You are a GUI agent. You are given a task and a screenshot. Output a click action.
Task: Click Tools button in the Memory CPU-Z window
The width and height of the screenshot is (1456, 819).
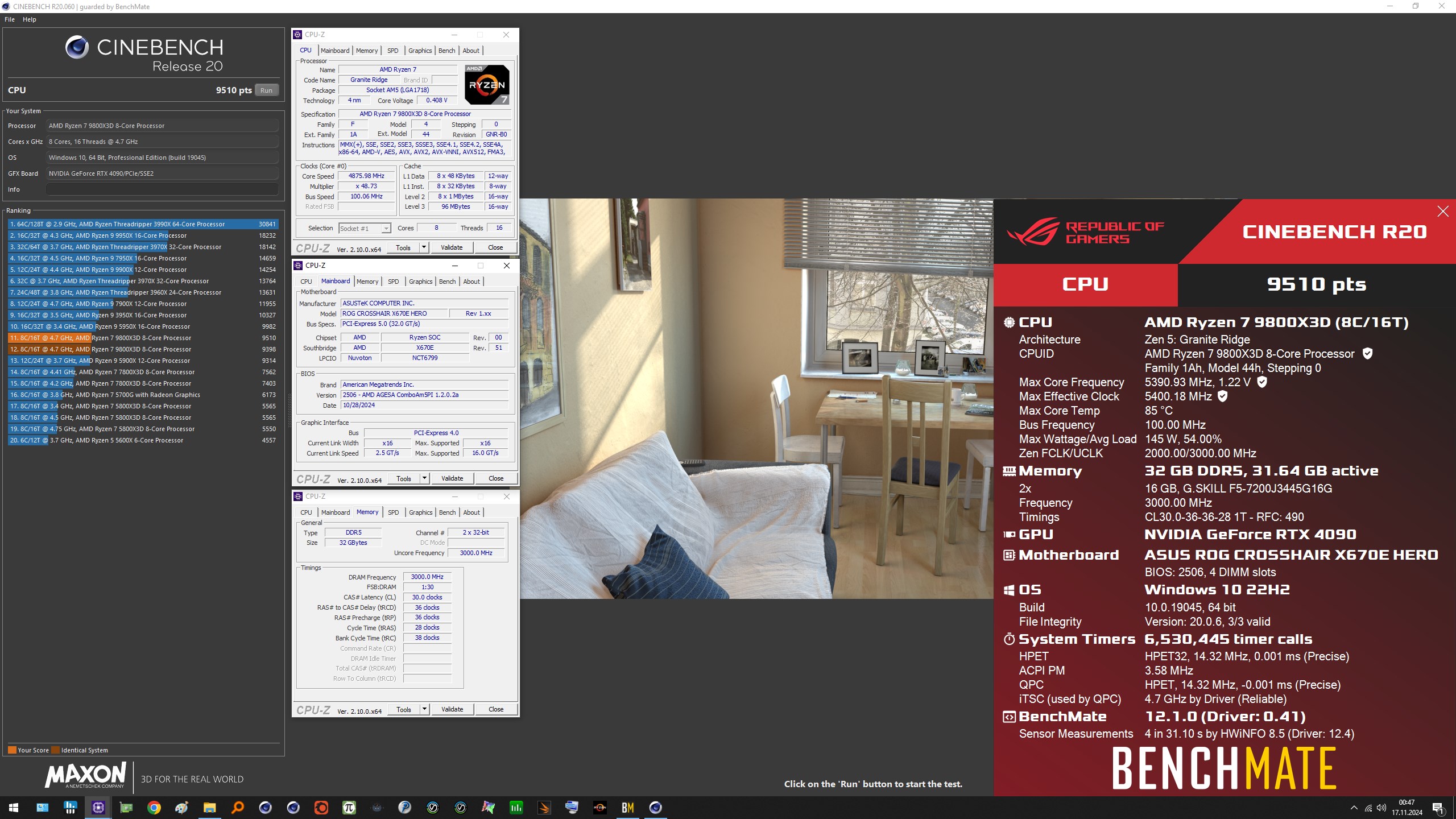tap(404, 709)
